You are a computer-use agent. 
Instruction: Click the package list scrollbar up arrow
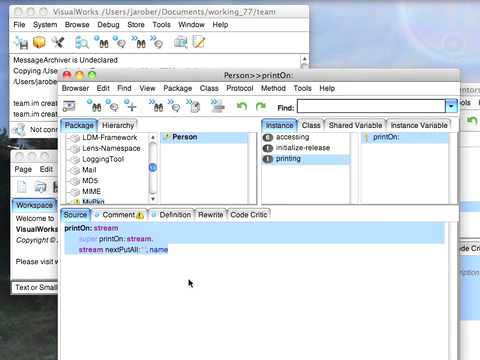point(153,137)
